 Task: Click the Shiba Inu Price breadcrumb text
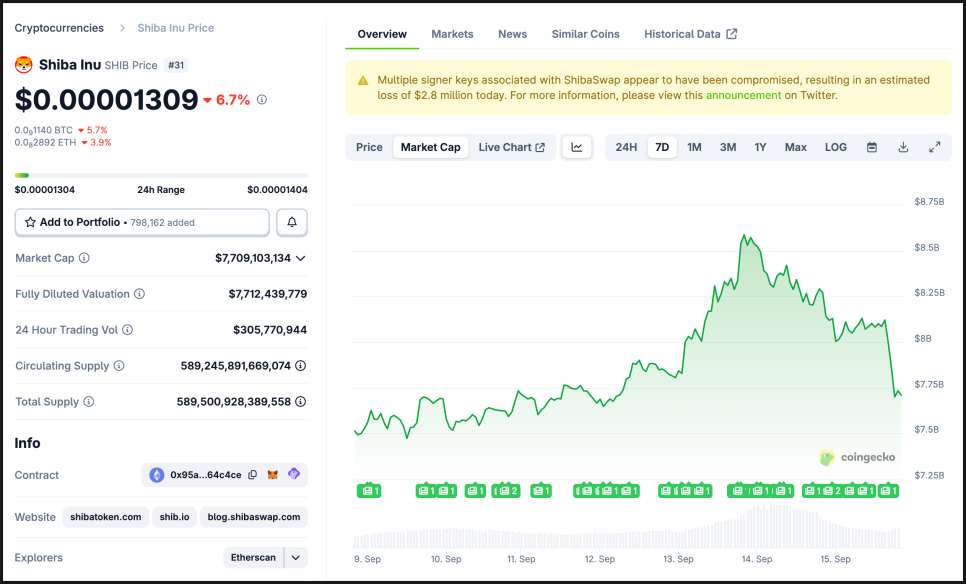(176, 28)
